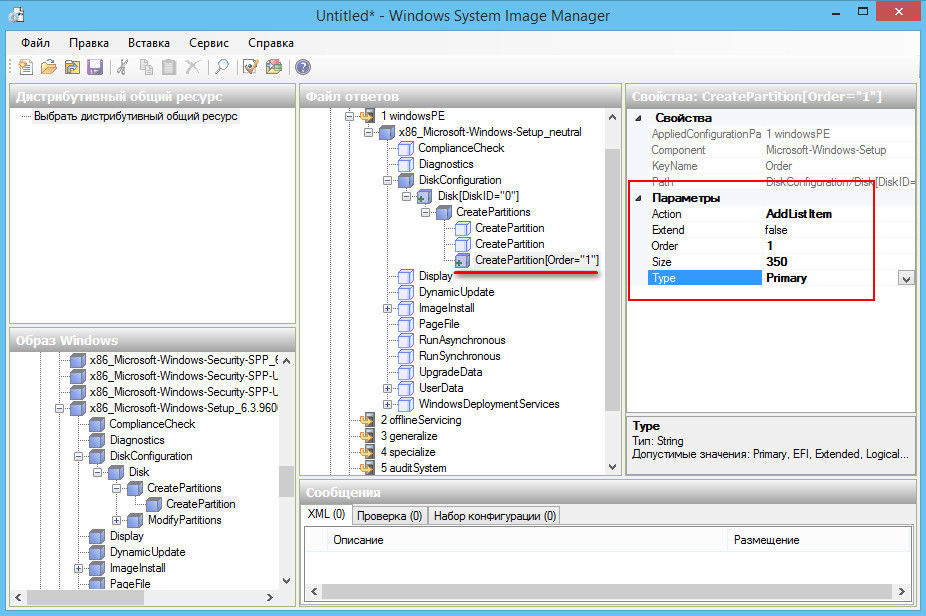Open the Справка menu
Screen dimensions: 926x616
[x=270, y=43]
